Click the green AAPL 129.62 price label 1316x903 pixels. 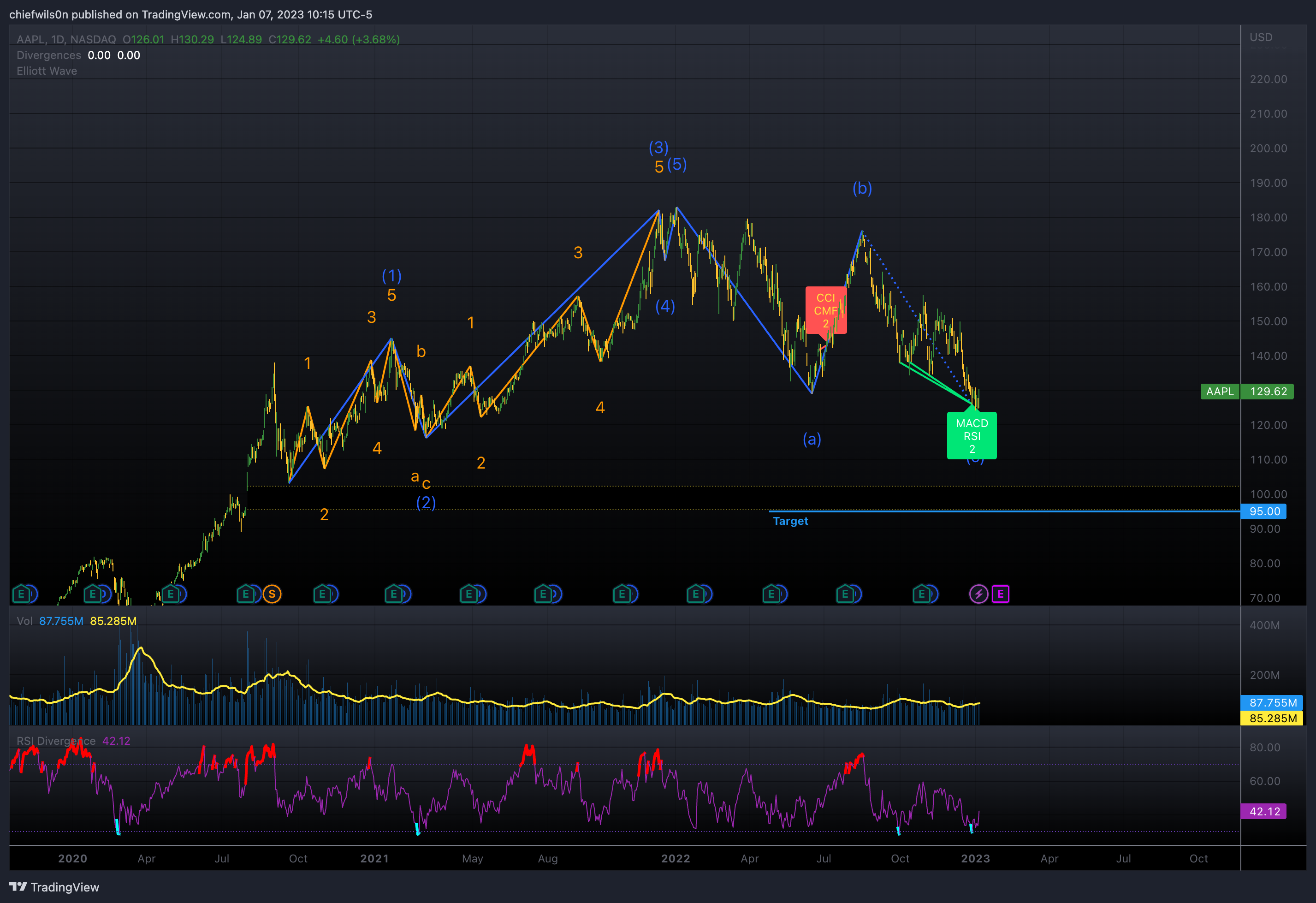coord(1247,392)
